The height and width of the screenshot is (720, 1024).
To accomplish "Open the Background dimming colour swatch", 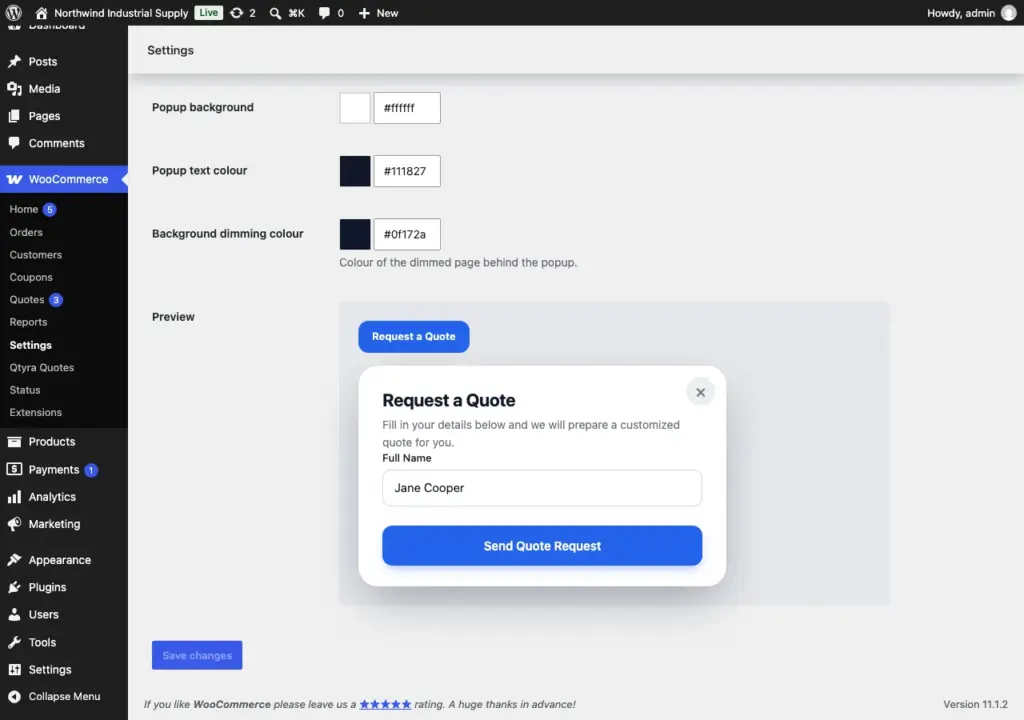I will (355, 234).
